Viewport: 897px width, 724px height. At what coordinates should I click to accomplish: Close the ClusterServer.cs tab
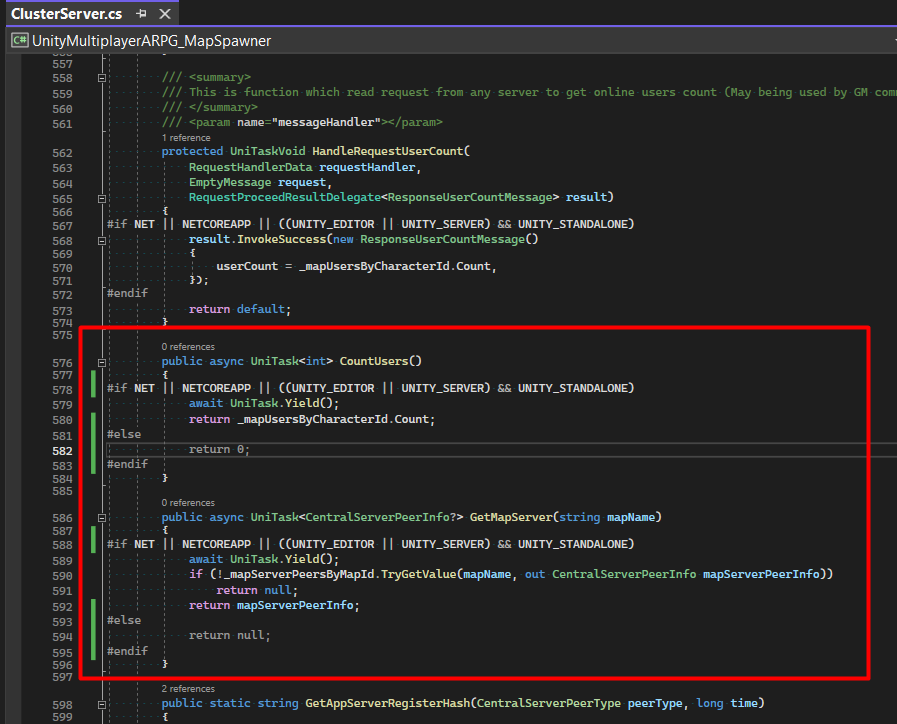[165, 13]
